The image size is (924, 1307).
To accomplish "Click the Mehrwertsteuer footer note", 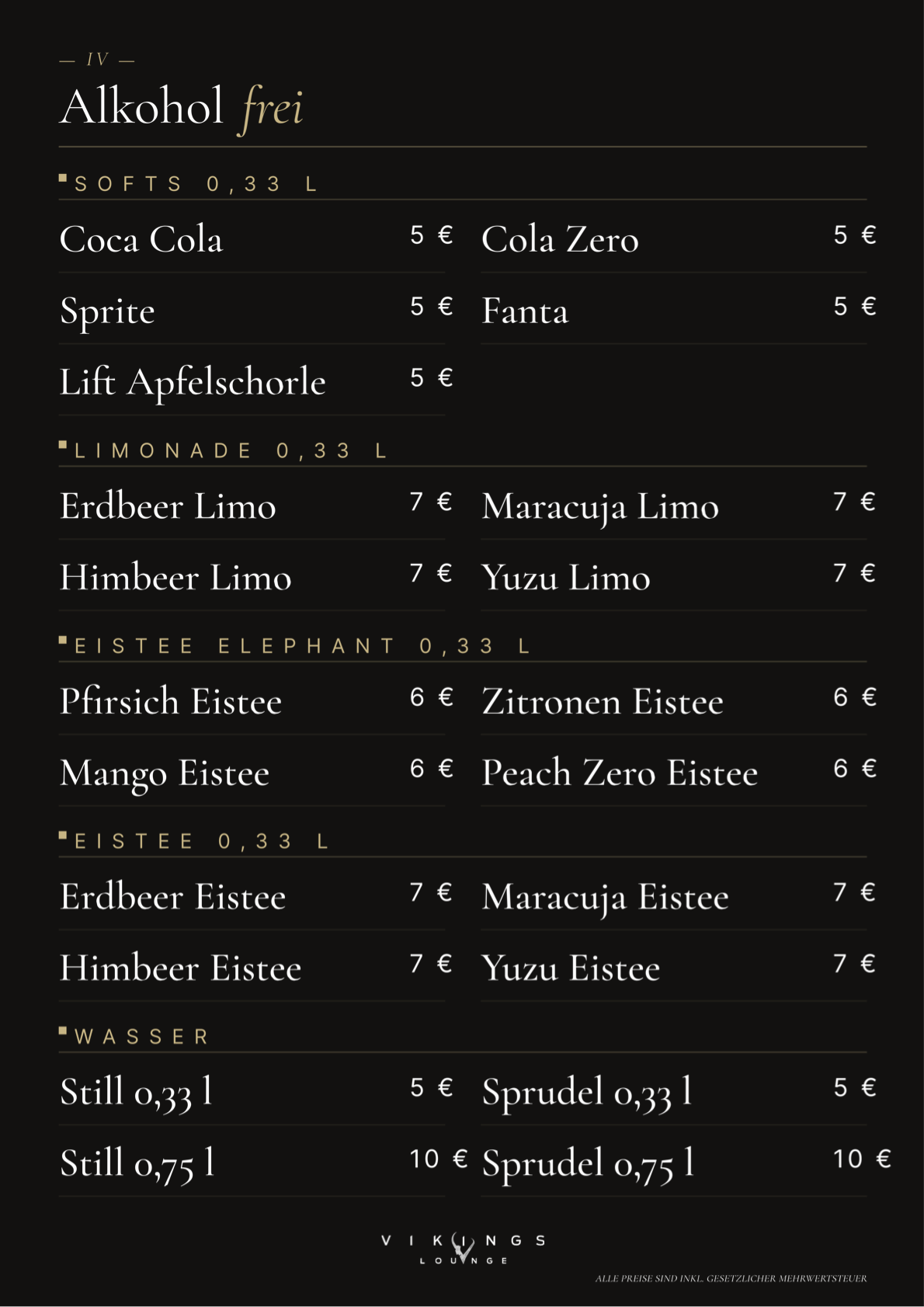I will point(731,1278).
